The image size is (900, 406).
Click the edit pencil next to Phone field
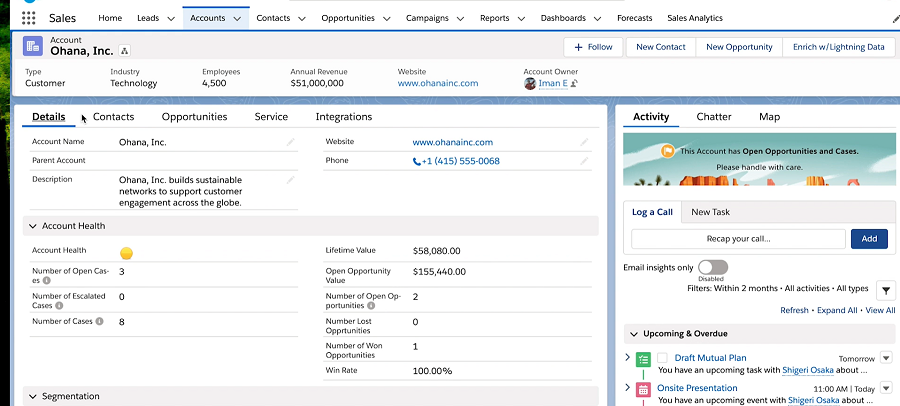(584, 161)
